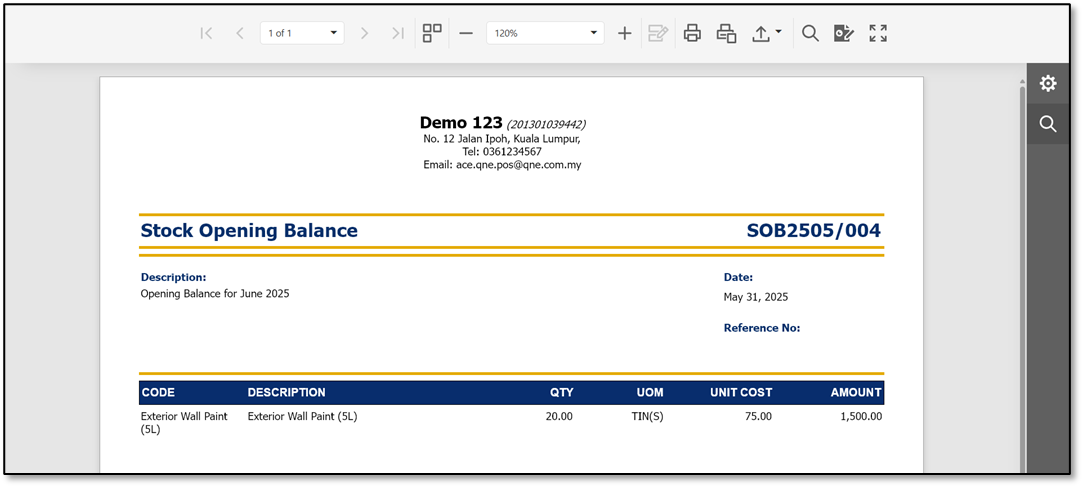Click the vertical scrollbar of the report

pyautogui.click(x=1022, y=277)
